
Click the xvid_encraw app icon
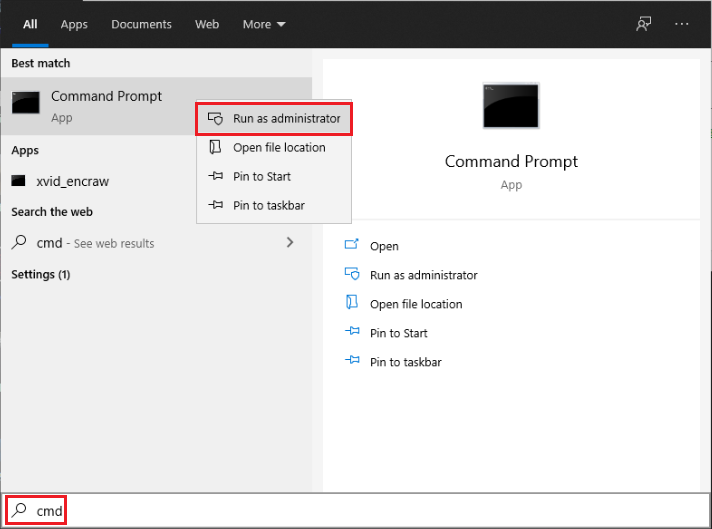point(19,182)
